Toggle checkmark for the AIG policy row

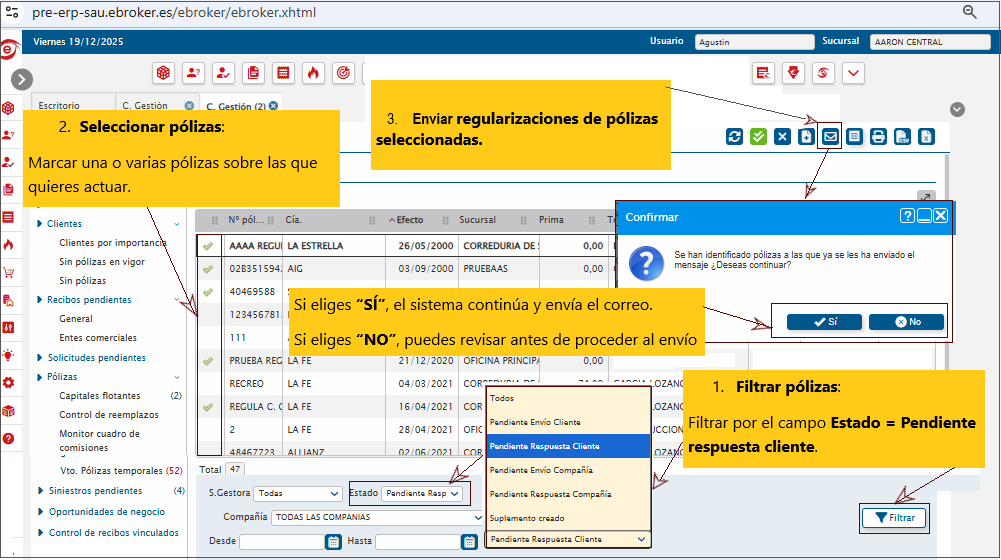[x=208, y=269]
